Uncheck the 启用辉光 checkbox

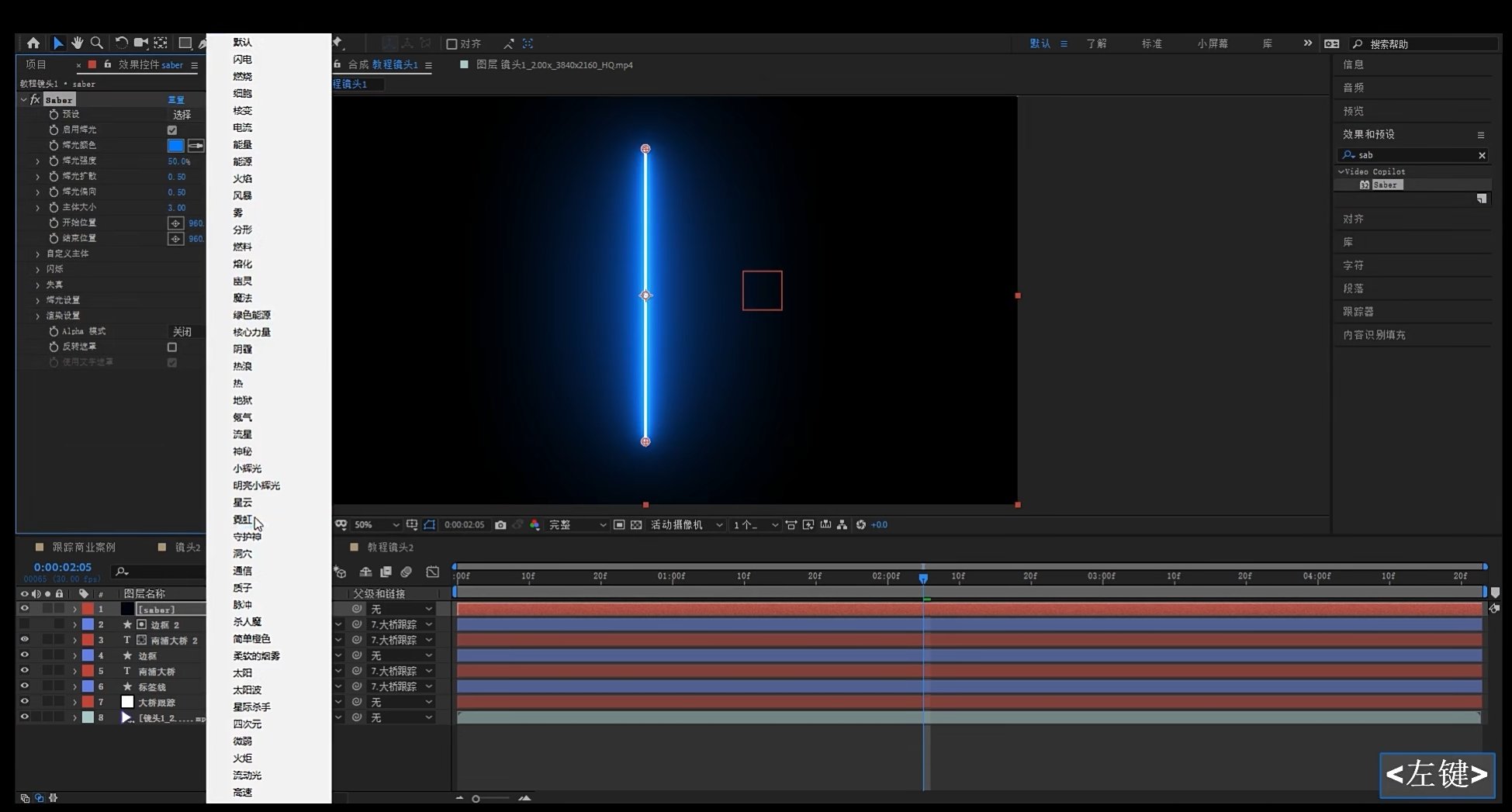point(172,130)
